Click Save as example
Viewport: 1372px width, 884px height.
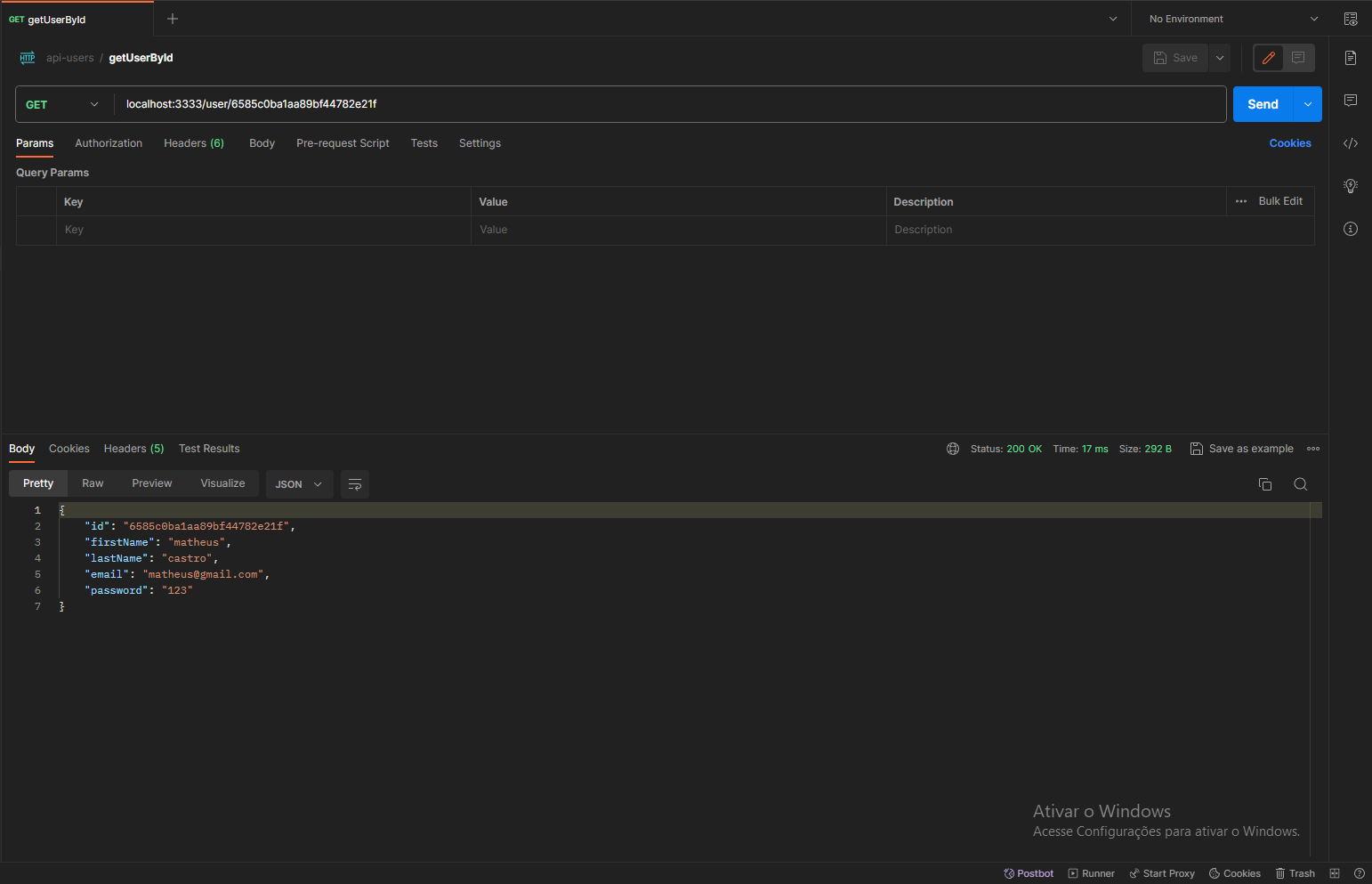[1242, 449]
